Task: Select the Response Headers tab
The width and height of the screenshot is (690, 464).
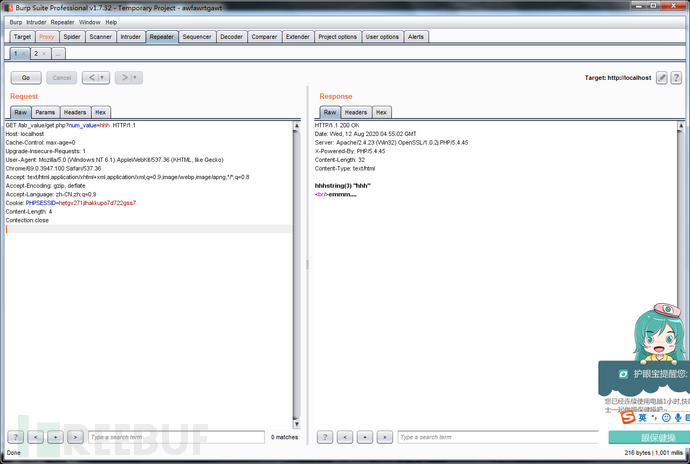Action: tap(356, 112)
